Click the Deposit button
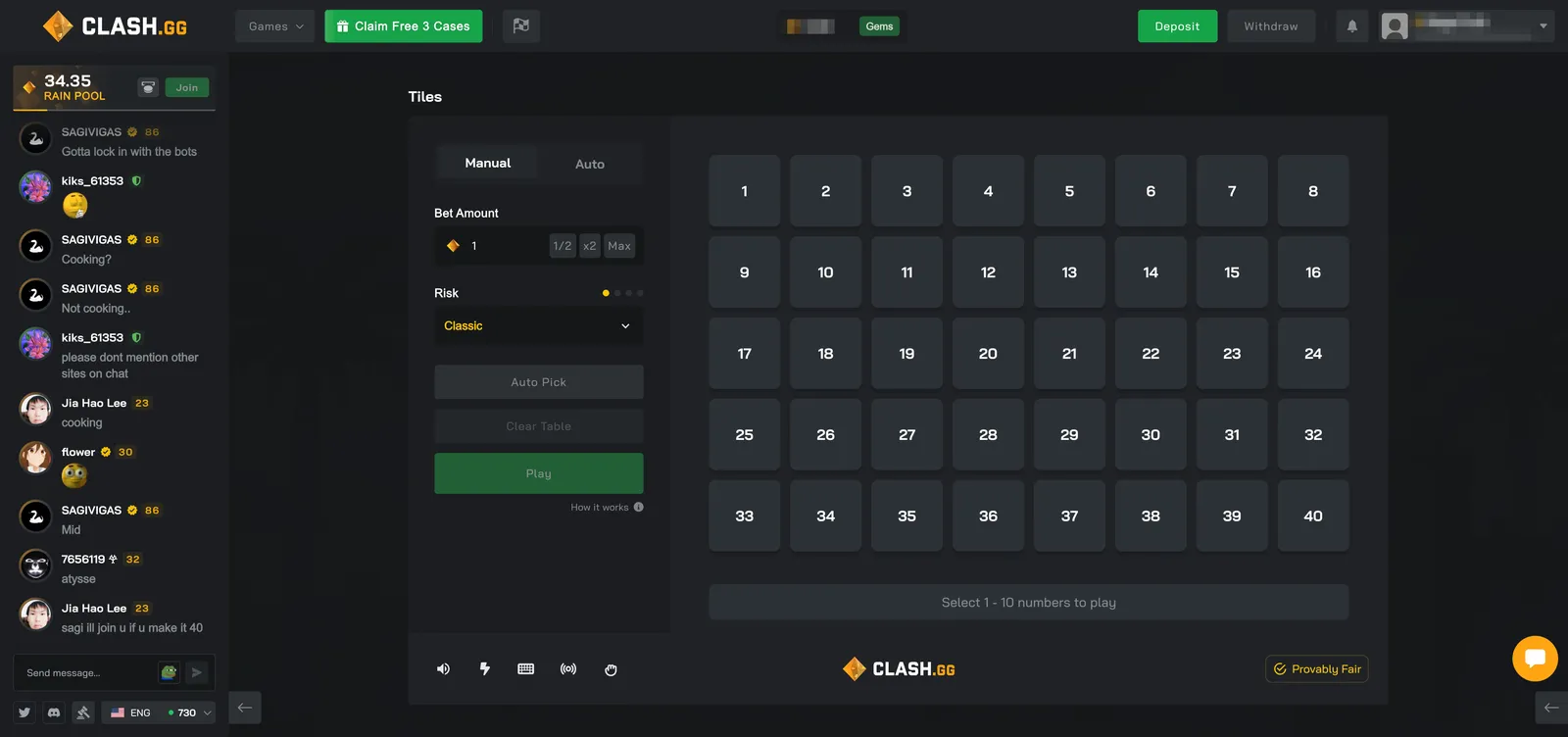The height and width of the screenshot is (737, 1568). [1177, 26]
